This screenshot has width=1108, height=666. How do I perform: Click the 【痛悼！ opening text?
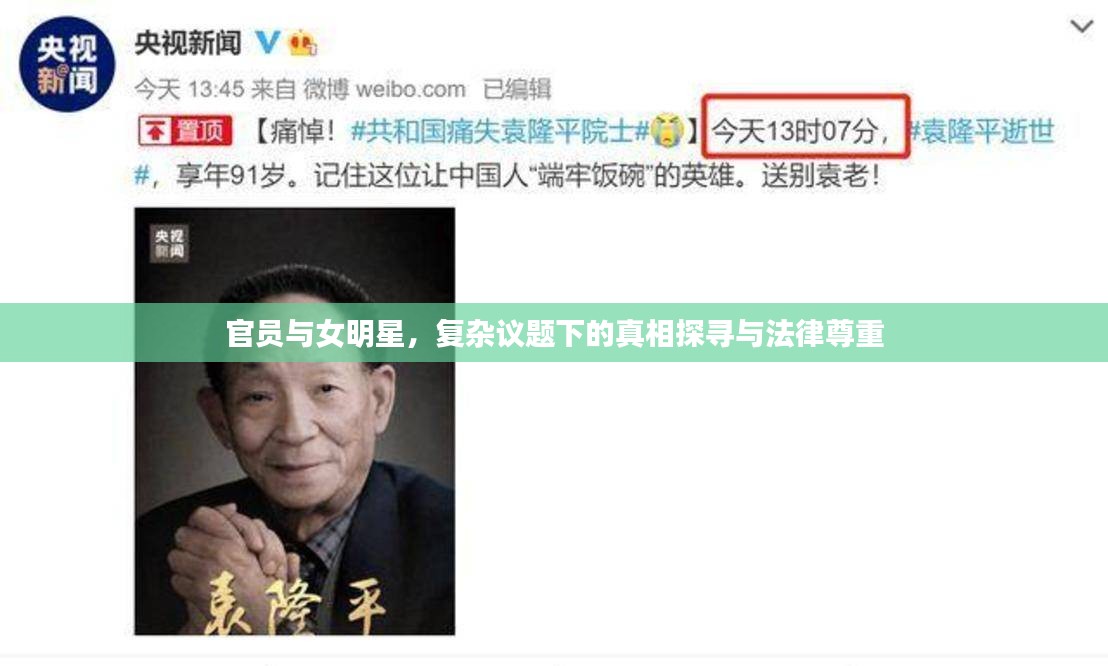pyautogui.click(x=295, y=132)
